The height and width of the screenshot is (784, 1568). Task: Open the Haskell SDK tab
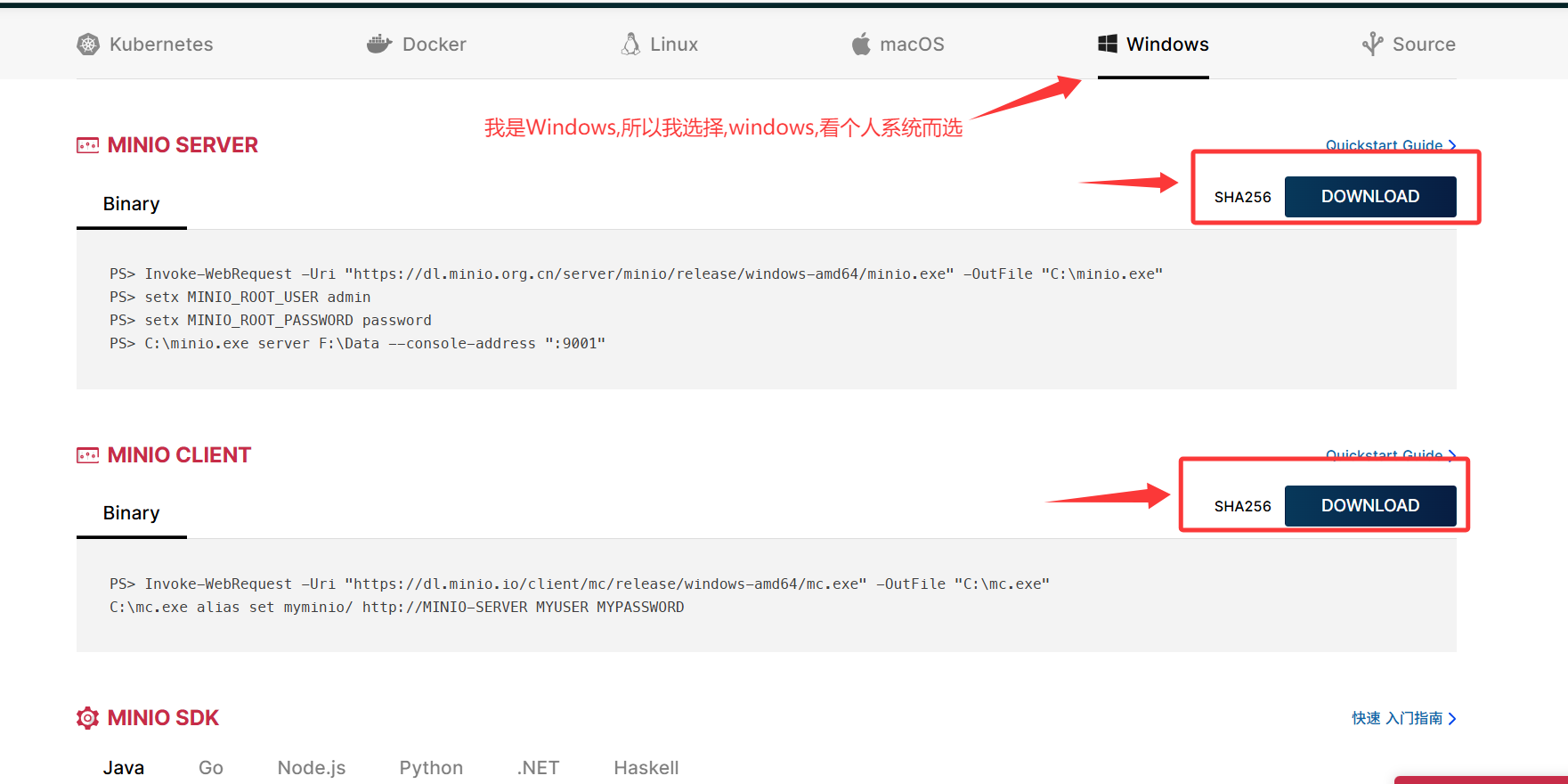(646, 768)
